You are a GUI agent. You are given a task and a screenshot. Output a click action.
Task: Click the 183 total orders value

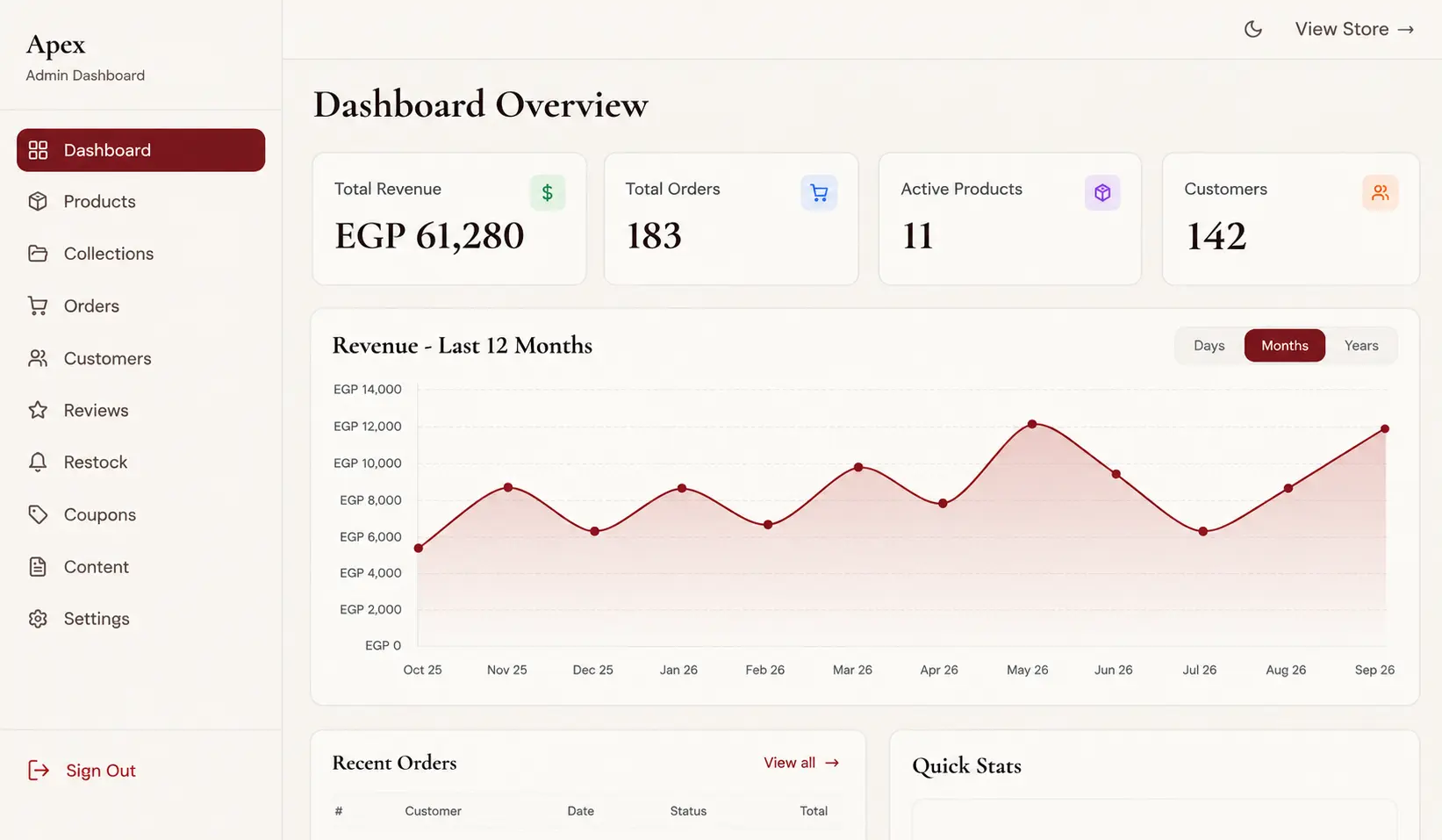pyautogui.click(x=653, y=235)
